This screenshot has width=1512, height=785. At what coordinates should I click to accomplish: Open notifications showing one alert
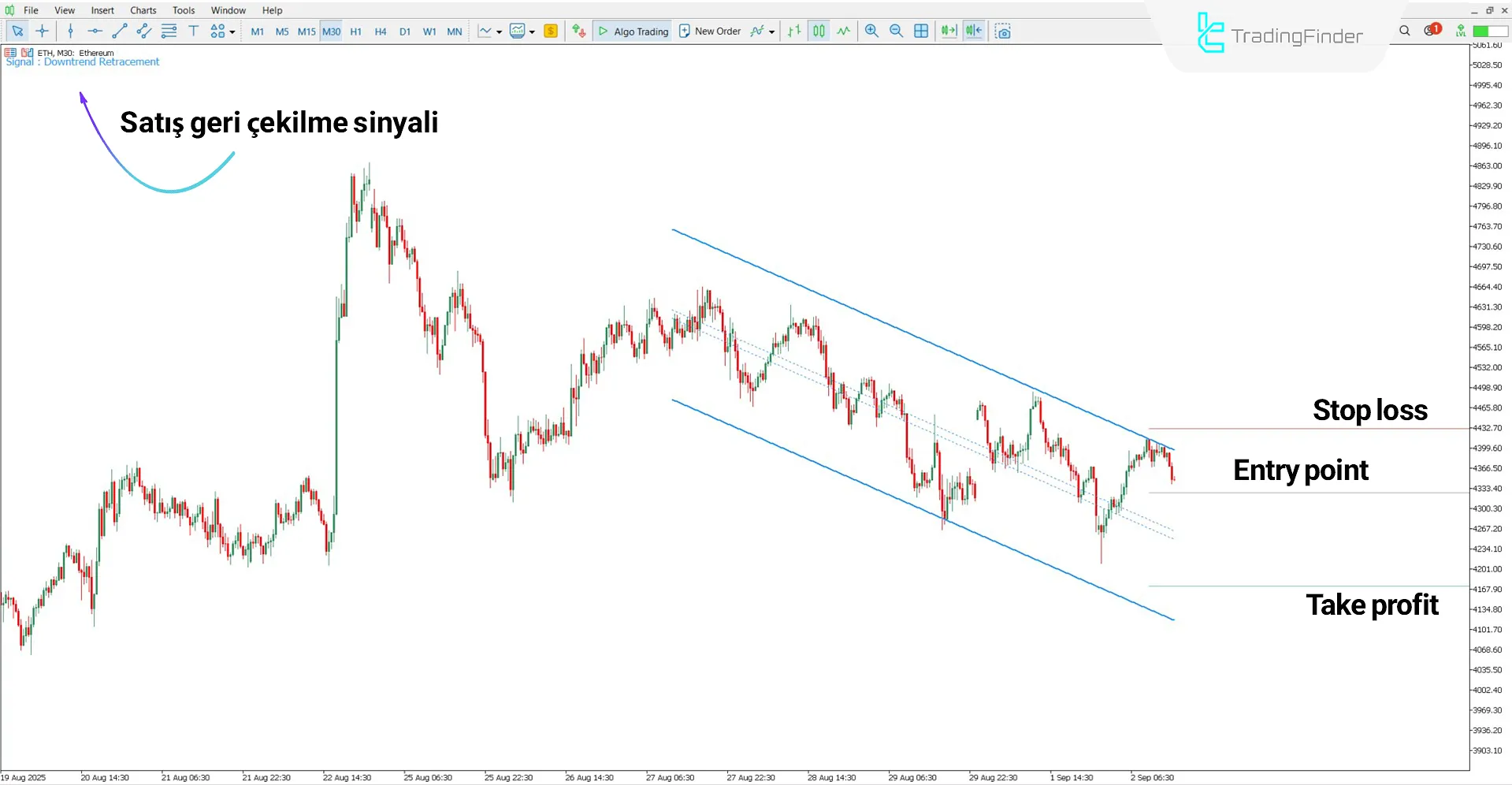(x=1431, y=30)
